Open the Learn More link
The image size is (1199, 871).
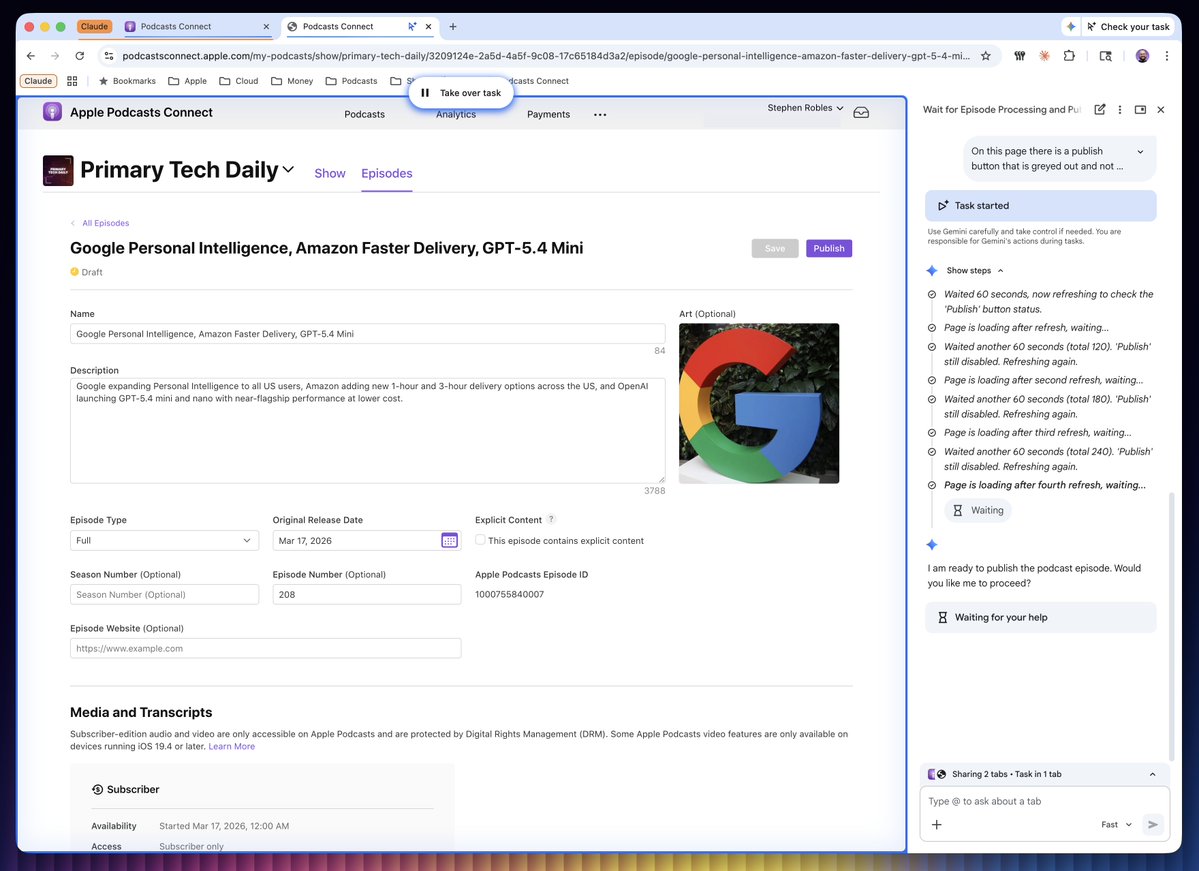(232, 746)
